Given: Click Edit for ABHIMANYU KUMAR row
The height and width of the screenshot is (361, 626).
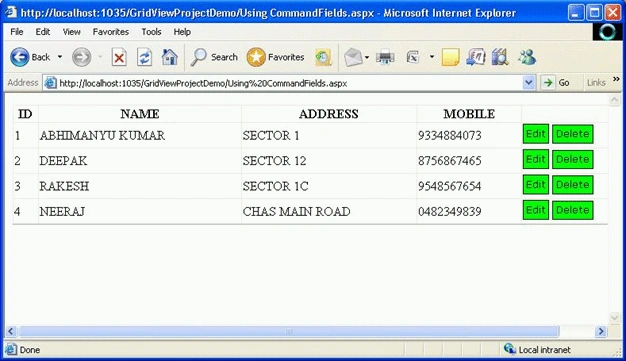Looking at the screenshot, I should (535, 134).
